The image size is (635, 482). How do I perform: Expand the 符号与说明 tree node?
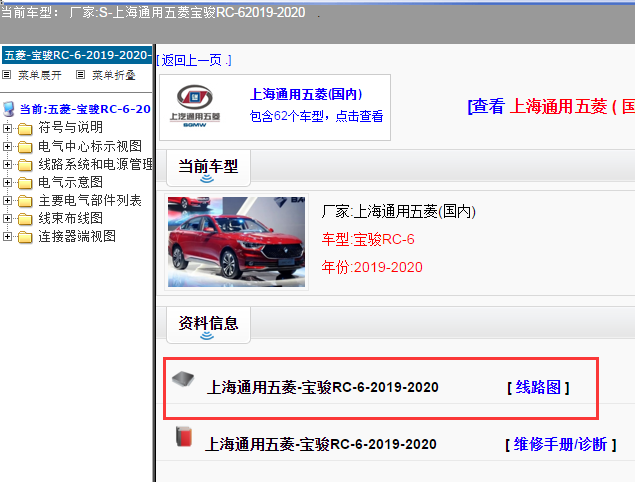[x=7, y=128]
